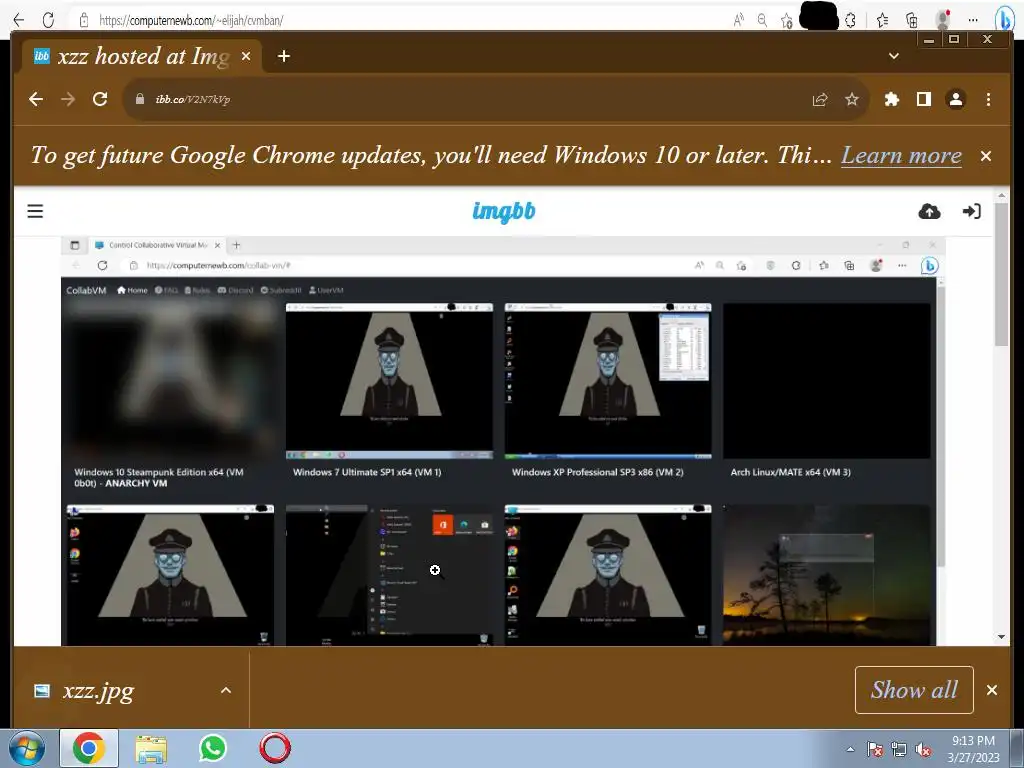Viewport: 1024px width, 768px height.
Task: Click Chrome in the taskbar
Action: [x=89, y=748]
